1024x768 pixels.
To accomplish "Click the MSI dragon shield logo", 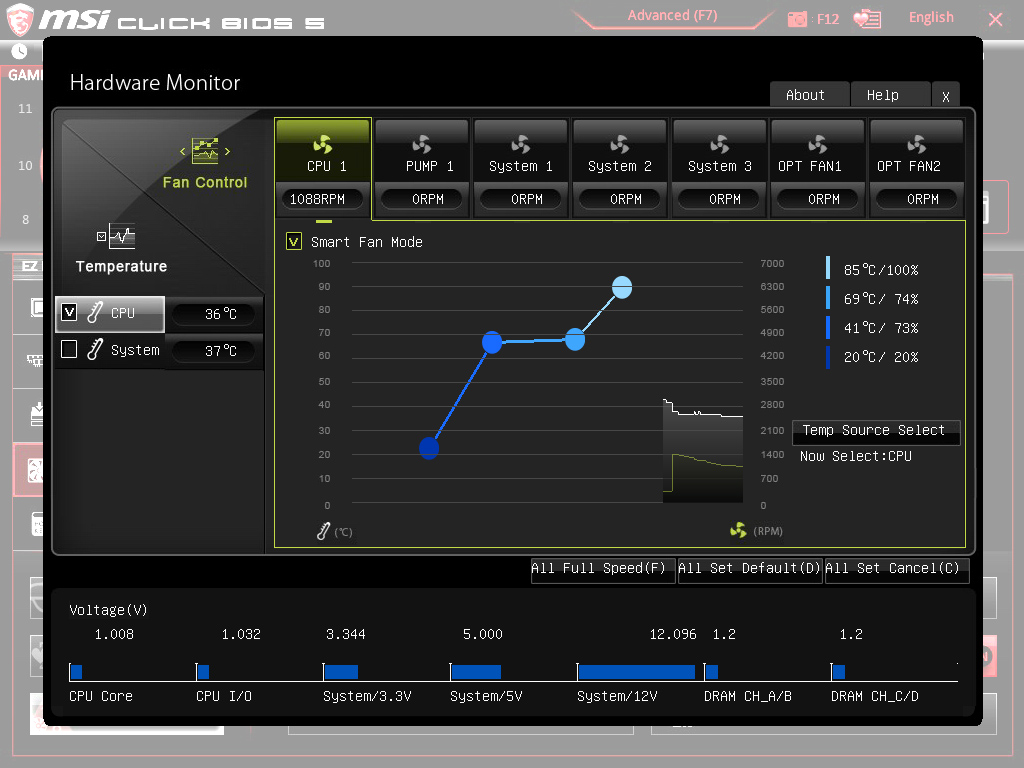I will pyautogui.click(x=20, y=19).
